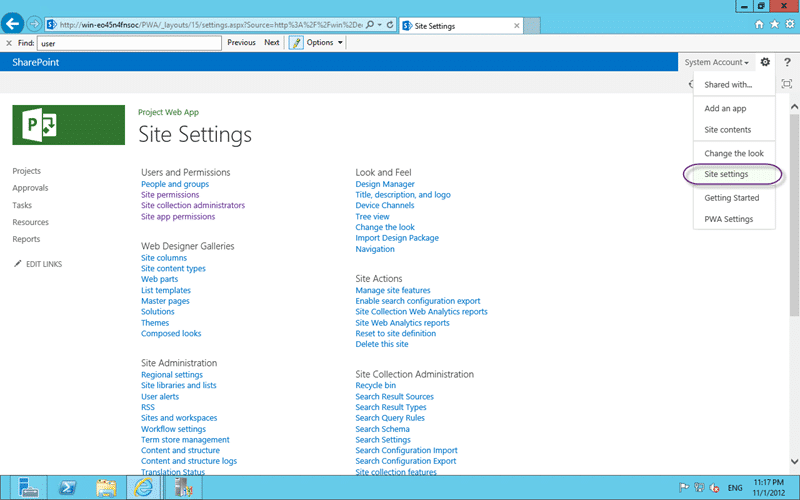Click the SharePoint favicon in address bar
Screen dimensions: 800x500
[x=51, y=24]
